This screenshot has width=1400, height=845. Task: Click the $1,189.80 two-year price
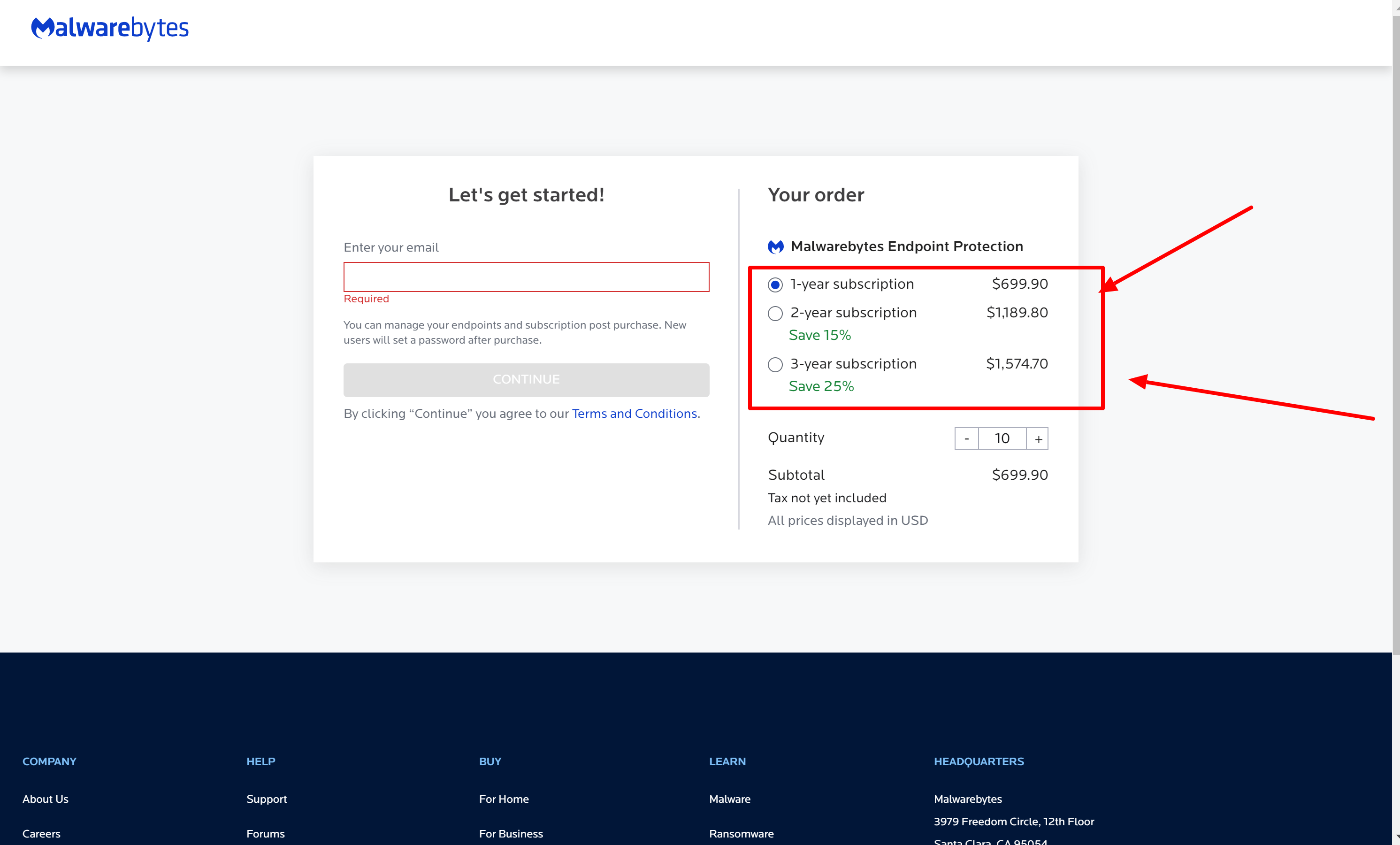pos(1017,313)
